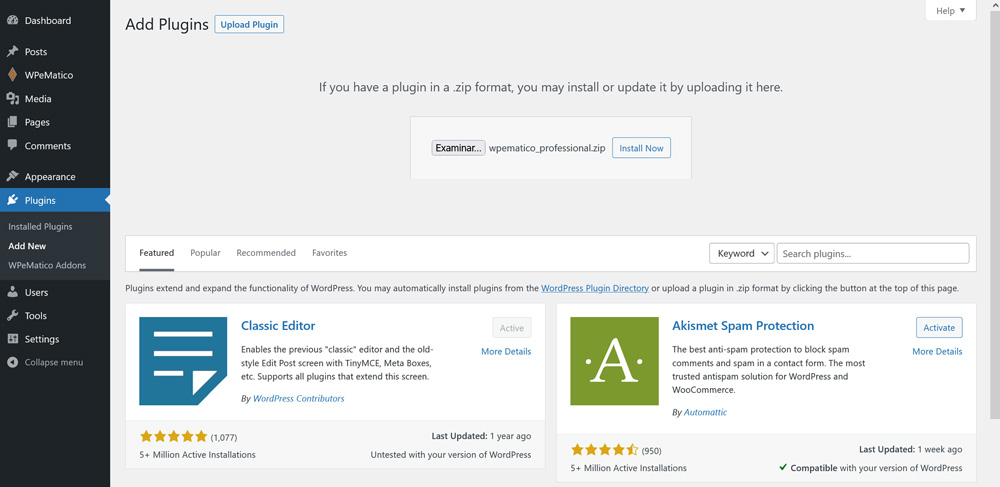Open the WPeMatico menu label
This screenshot has height=487, width=1000.
coord(49,75)
